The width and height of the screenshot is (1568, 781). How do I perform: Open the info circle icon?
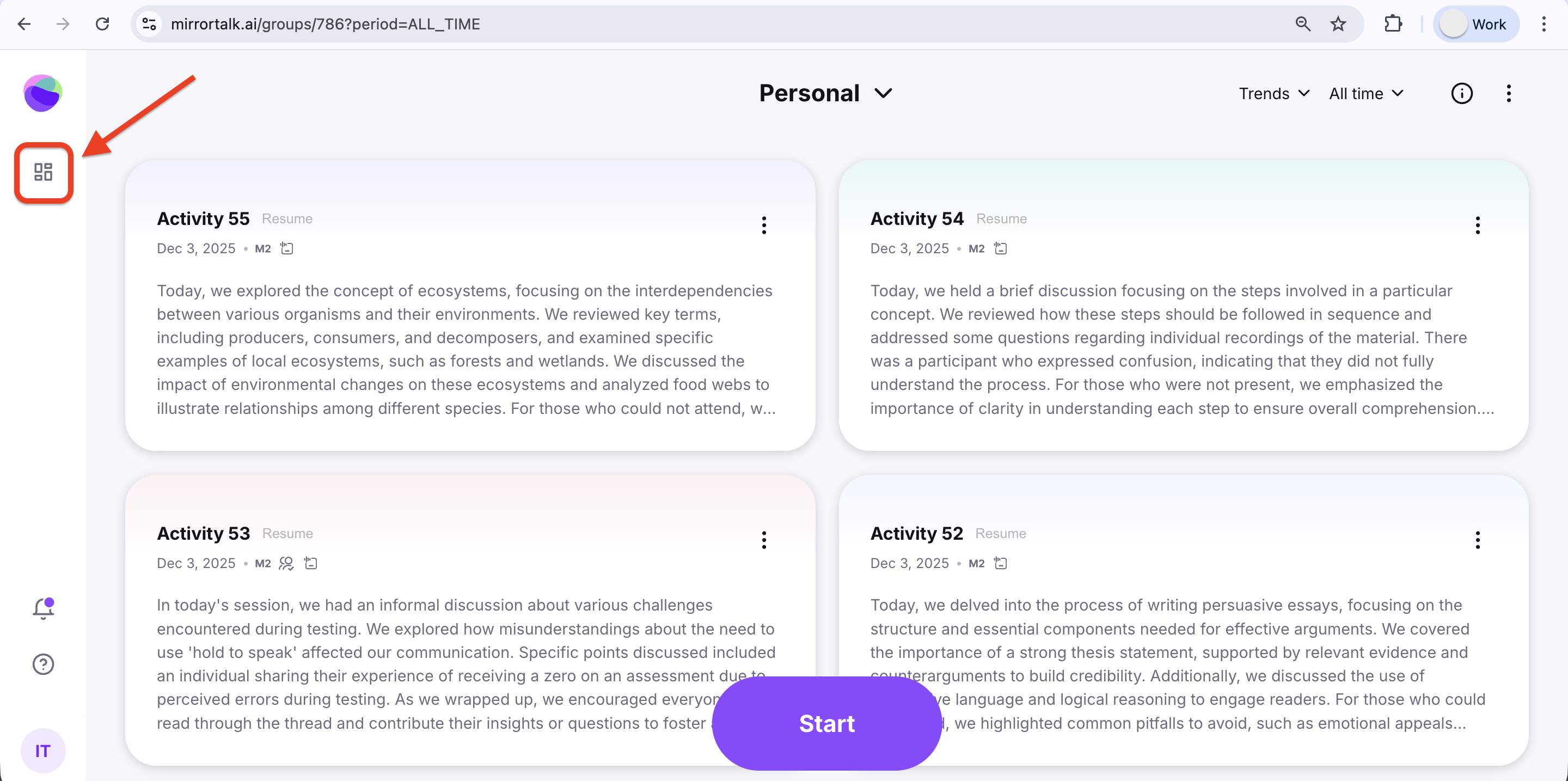pyautogui.click(x=1461, y=94)
